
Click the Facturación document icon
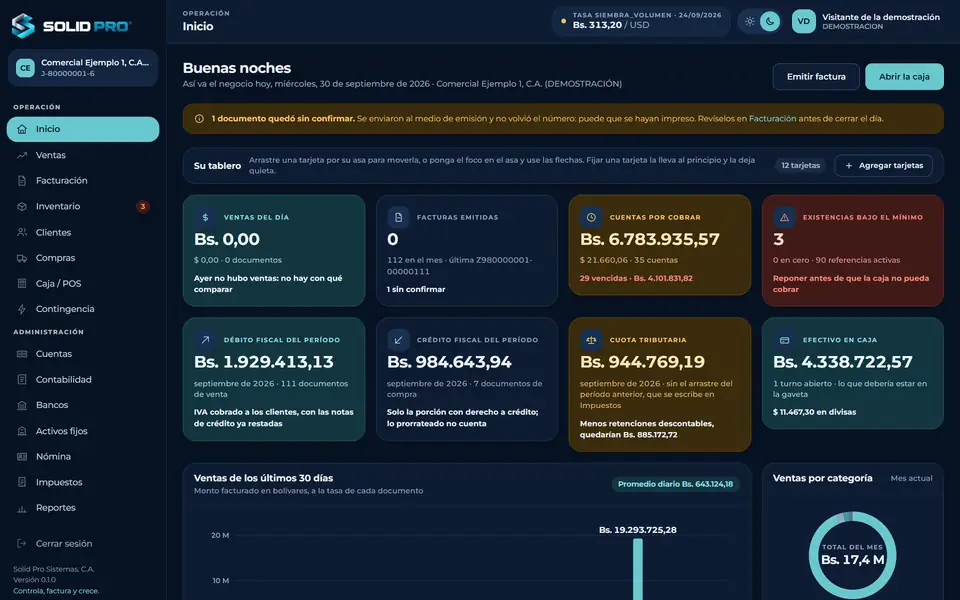[x=22, y=181]
